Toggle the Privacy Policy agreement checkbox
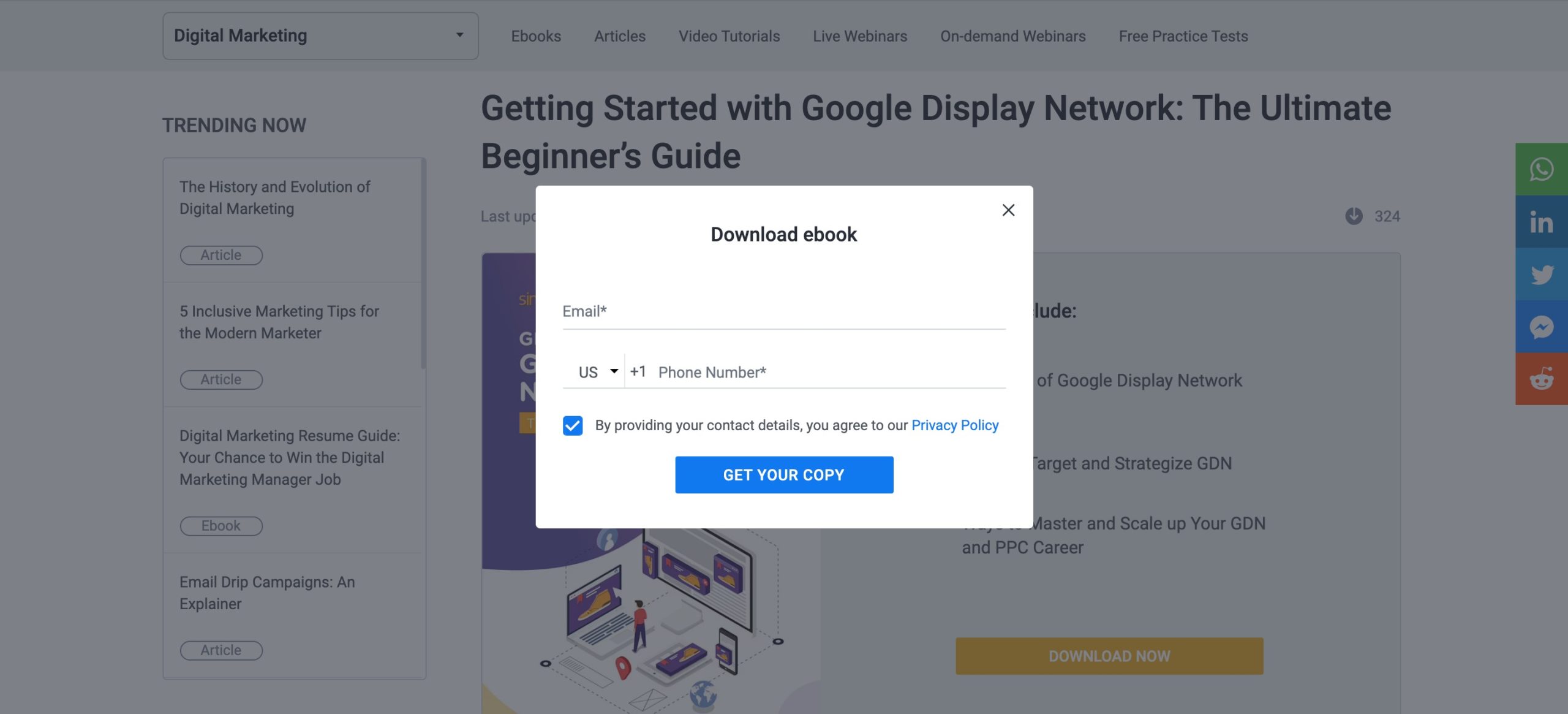 [571, 425]
